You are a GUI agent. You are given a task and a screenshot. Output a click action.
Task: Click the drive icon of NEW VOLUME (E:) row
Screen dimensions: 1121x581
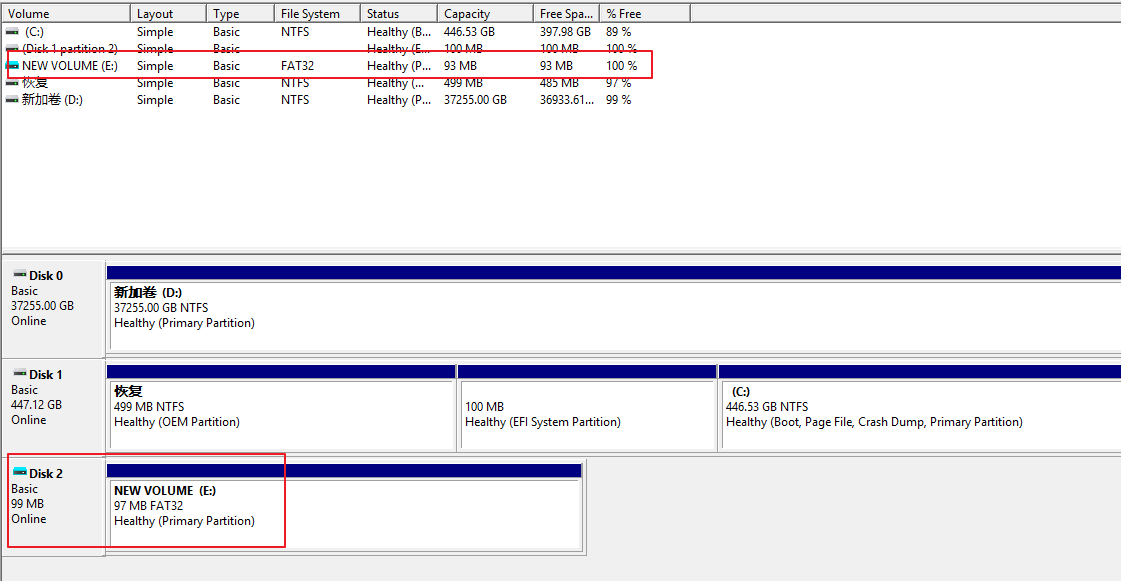point(12,66)
